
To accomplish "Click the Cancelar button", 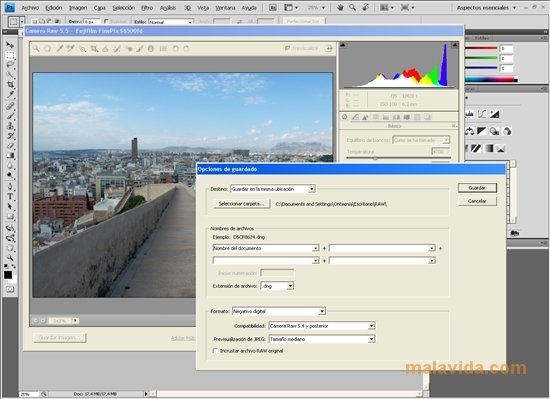I will pyautogui.click(x=477, y=201).
